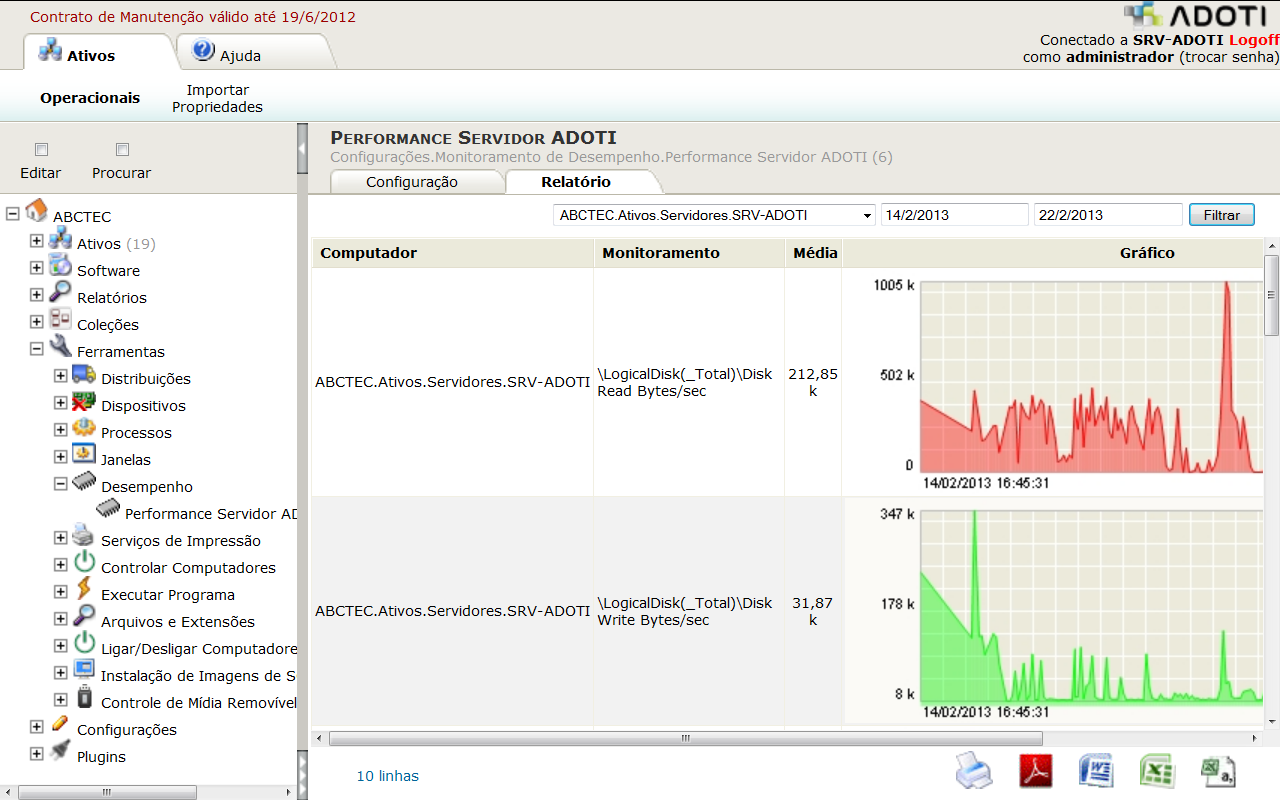Viewport: 1280px width, 800px height.
Task: Collapse the Ferramentas tree node
Action: [37, 349]
